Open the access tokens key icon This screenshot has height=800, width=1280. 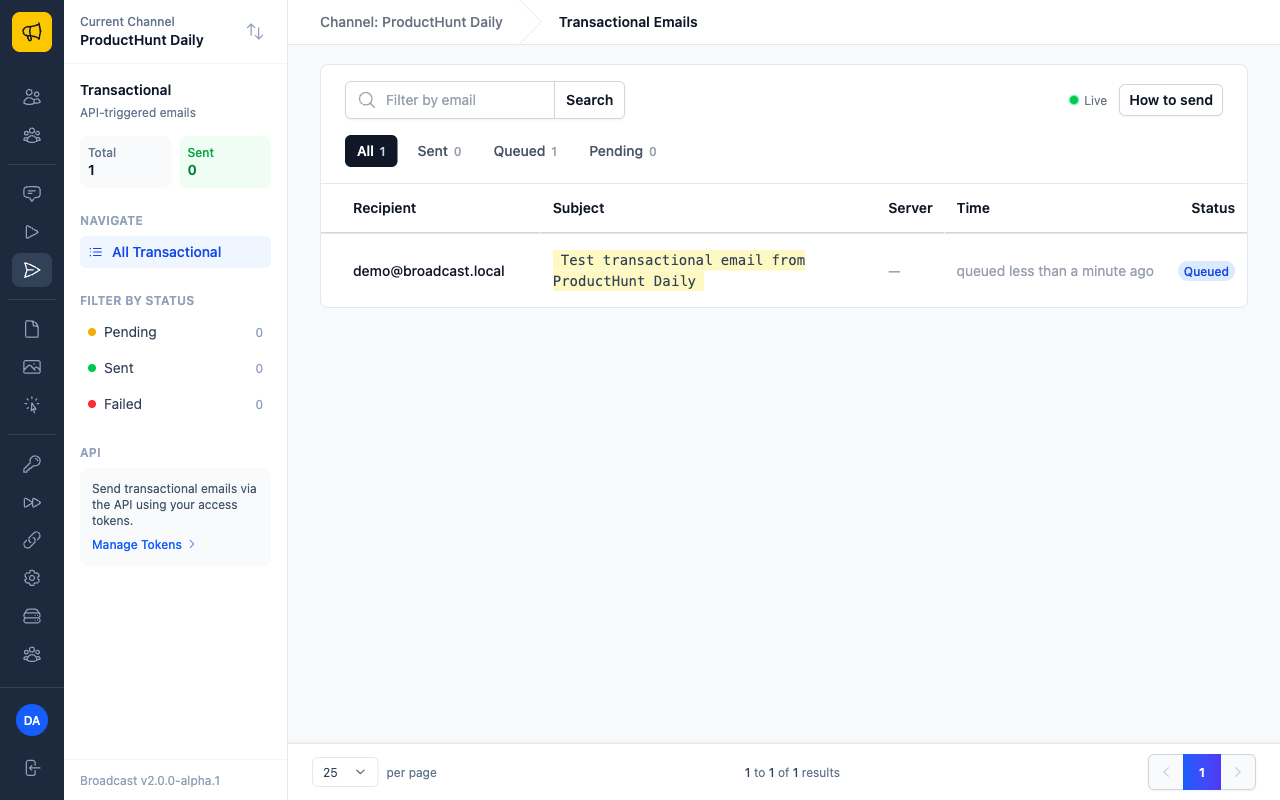tap(32, 464)
